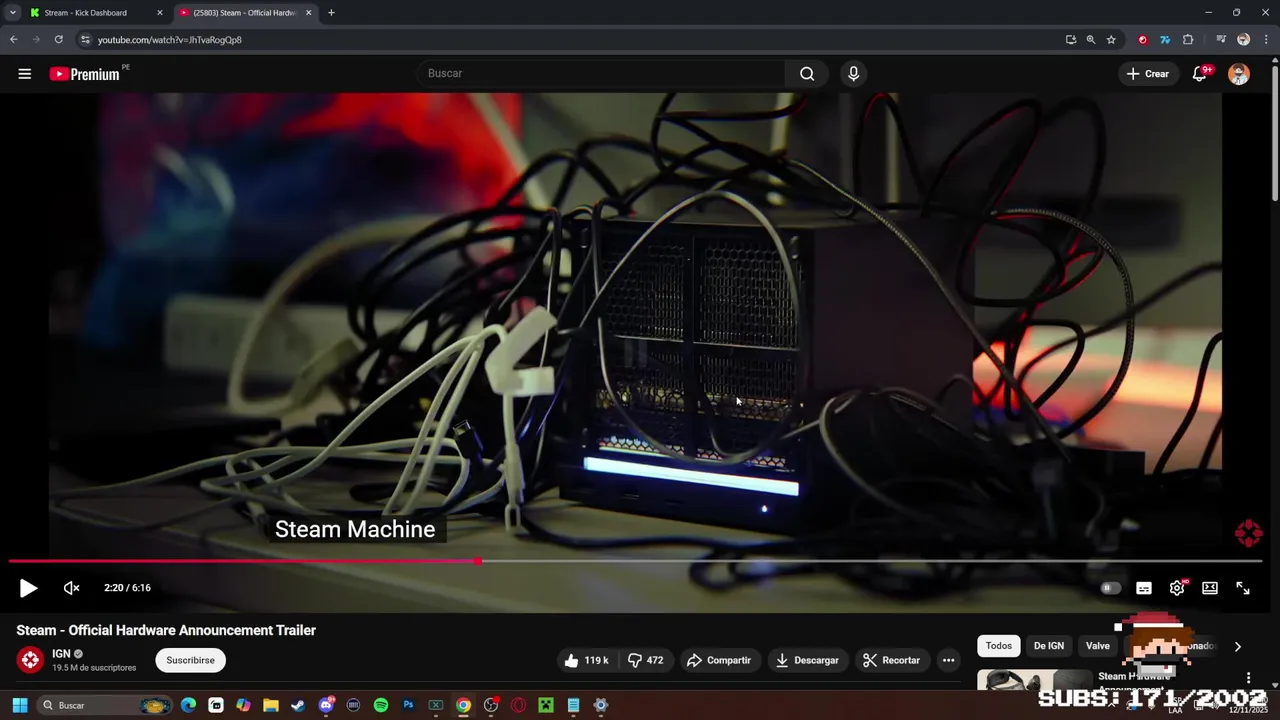Switch to Steam Official Hardware tab
This screenshot has width=1280, height=720.
click(245, 13)
